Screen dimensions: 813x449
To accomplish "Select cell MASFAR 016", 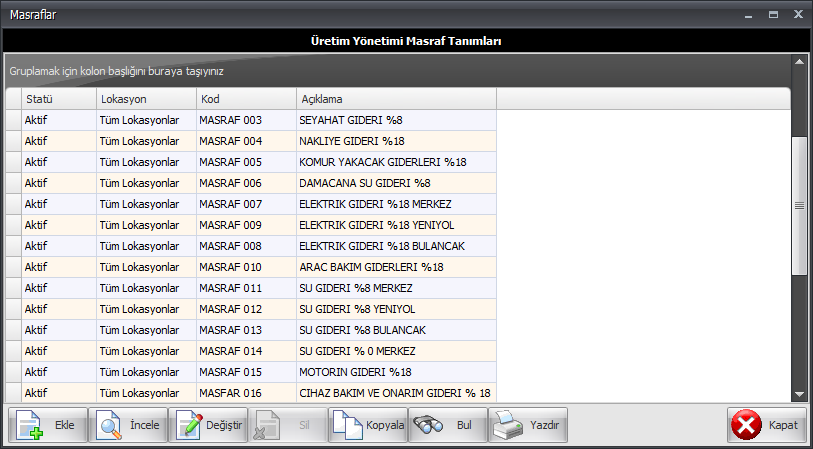I will coord(246,393).
